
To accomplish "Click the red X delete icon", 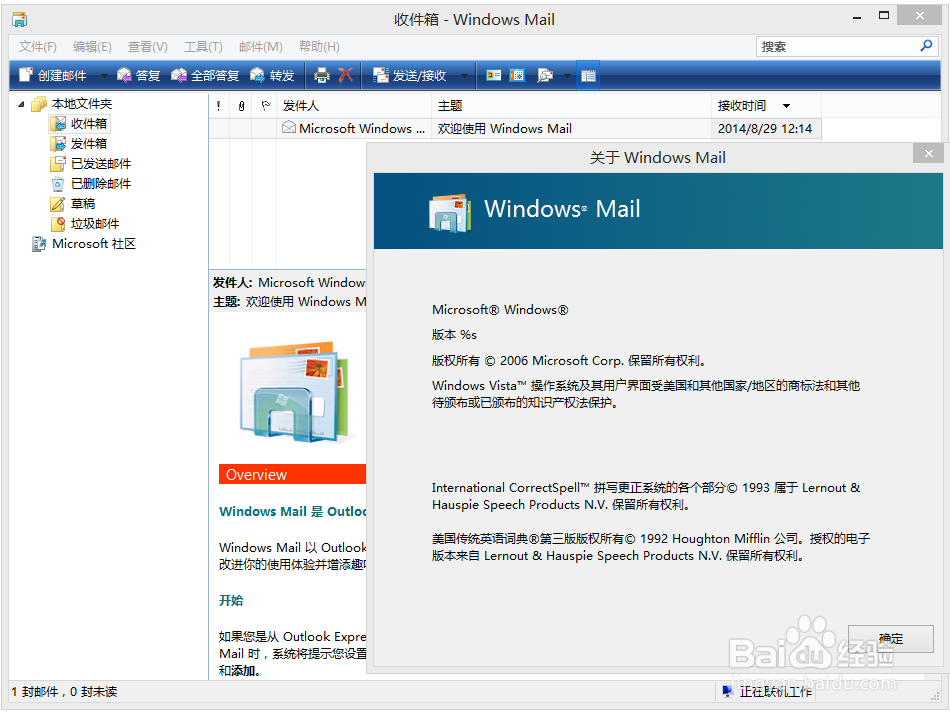I will [345, 75].
